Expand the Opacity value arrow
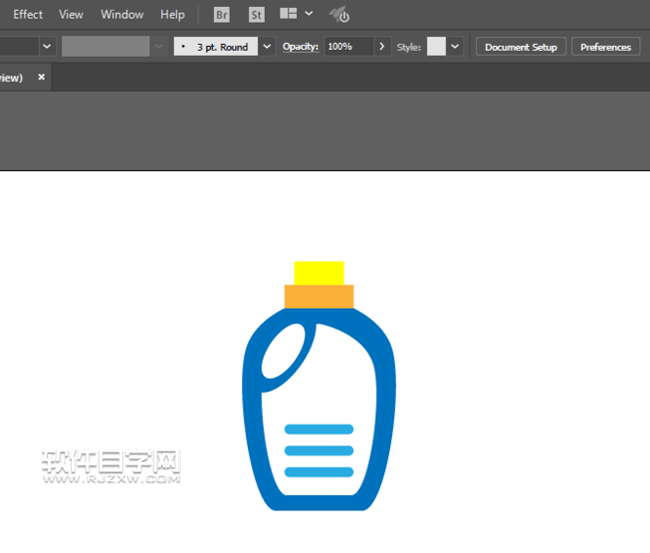 [382, 47]
